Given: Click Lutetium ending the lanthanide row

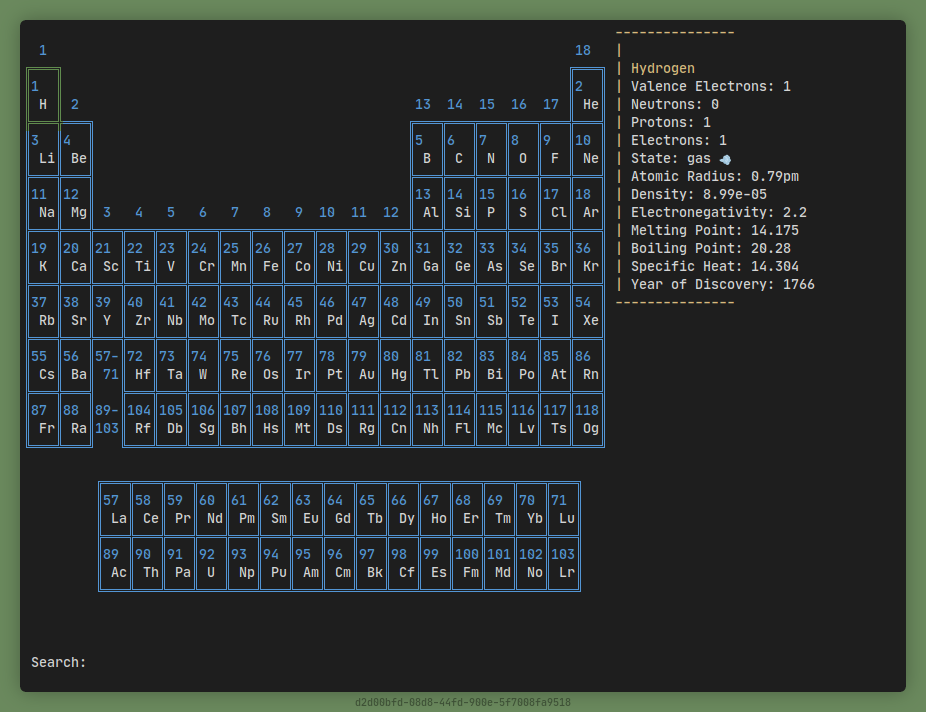Looking at the screenshot, I should [563, 510].
